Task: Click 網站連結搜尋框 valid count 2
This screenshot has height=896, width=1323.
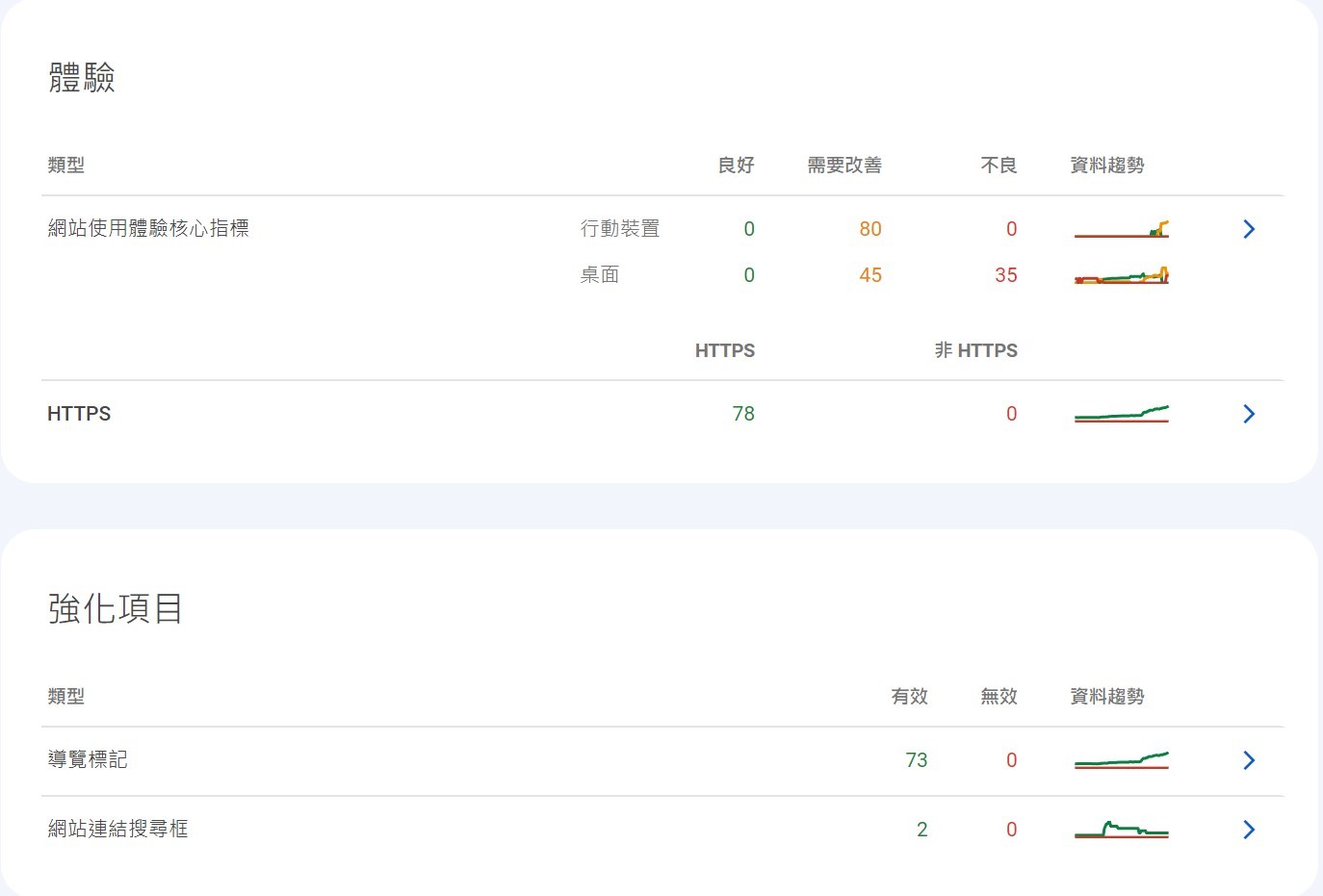Action: 922,830
